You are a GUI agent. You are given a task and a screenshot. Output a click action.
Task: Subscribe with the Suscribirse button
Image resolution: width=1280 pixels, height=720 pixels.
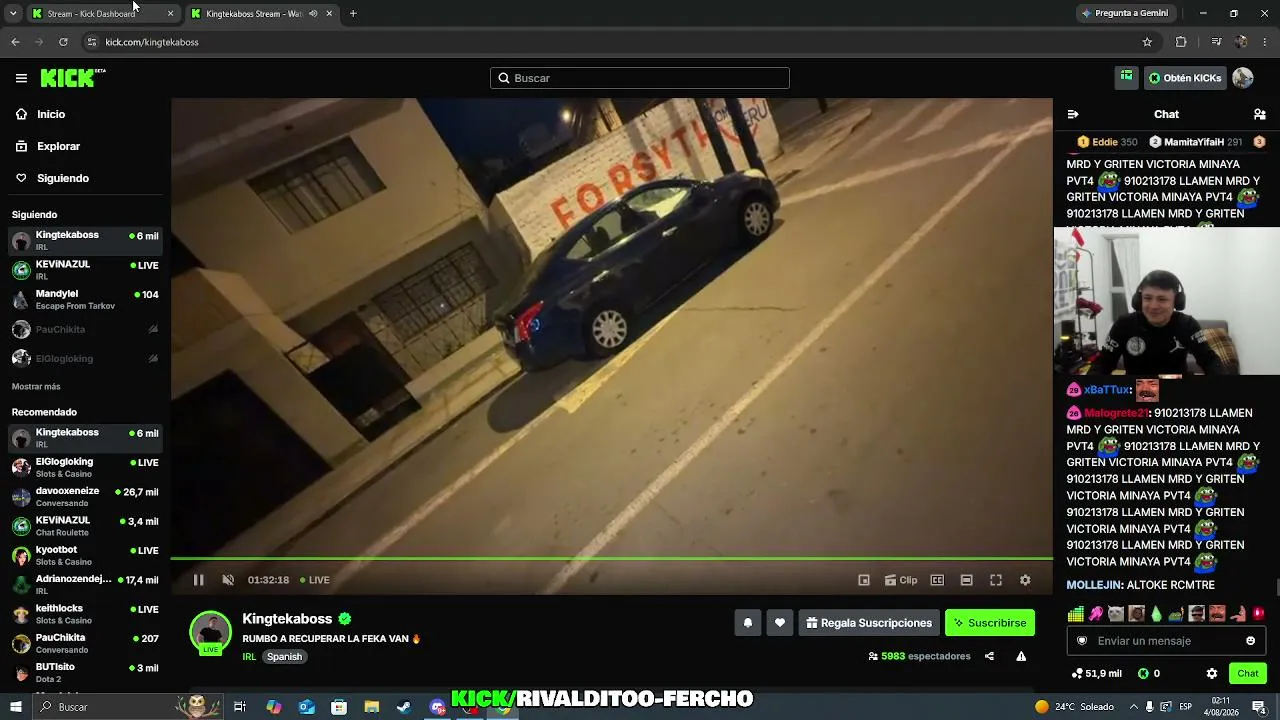pos(990,623)
